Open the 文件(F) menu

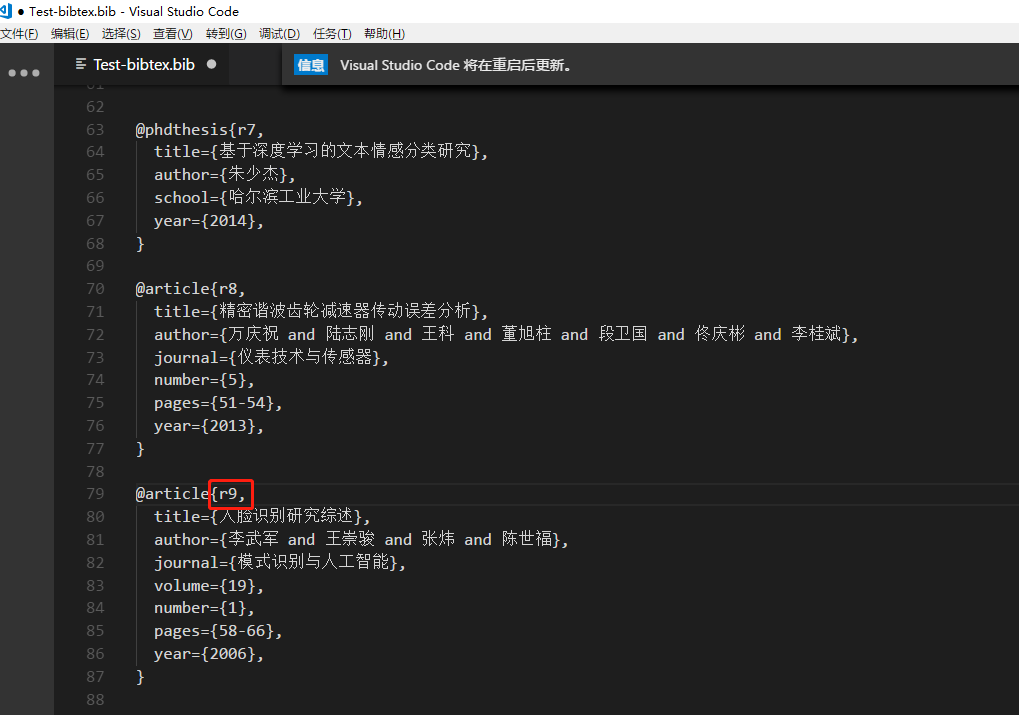19,34
